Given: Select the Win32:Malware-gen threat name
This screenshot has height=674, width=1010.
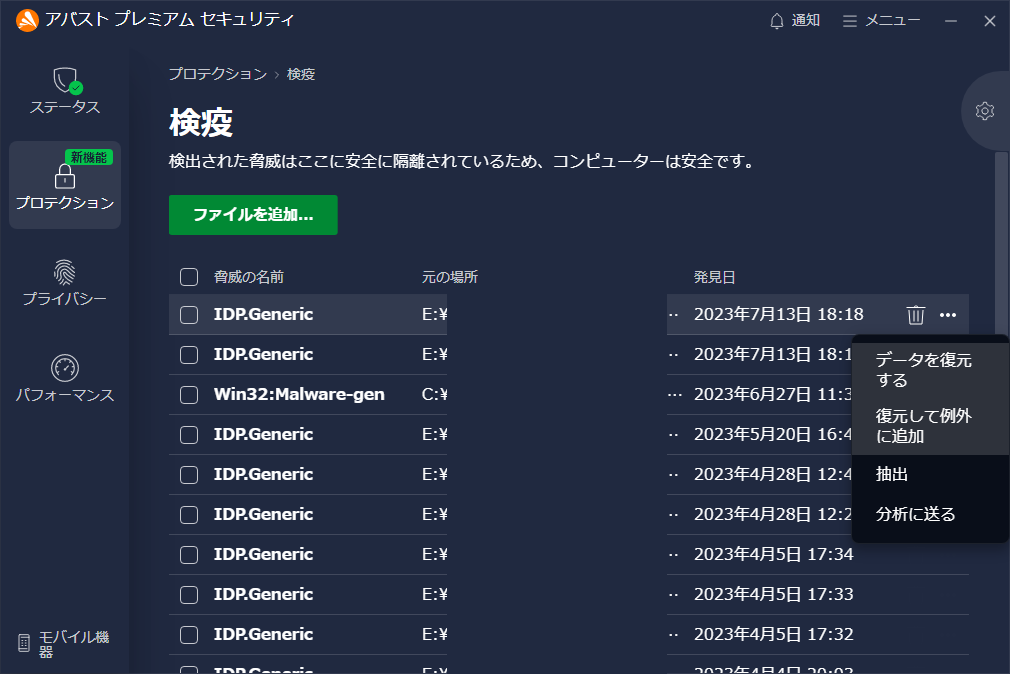Looking at the screenshot, I should point(299,394).
